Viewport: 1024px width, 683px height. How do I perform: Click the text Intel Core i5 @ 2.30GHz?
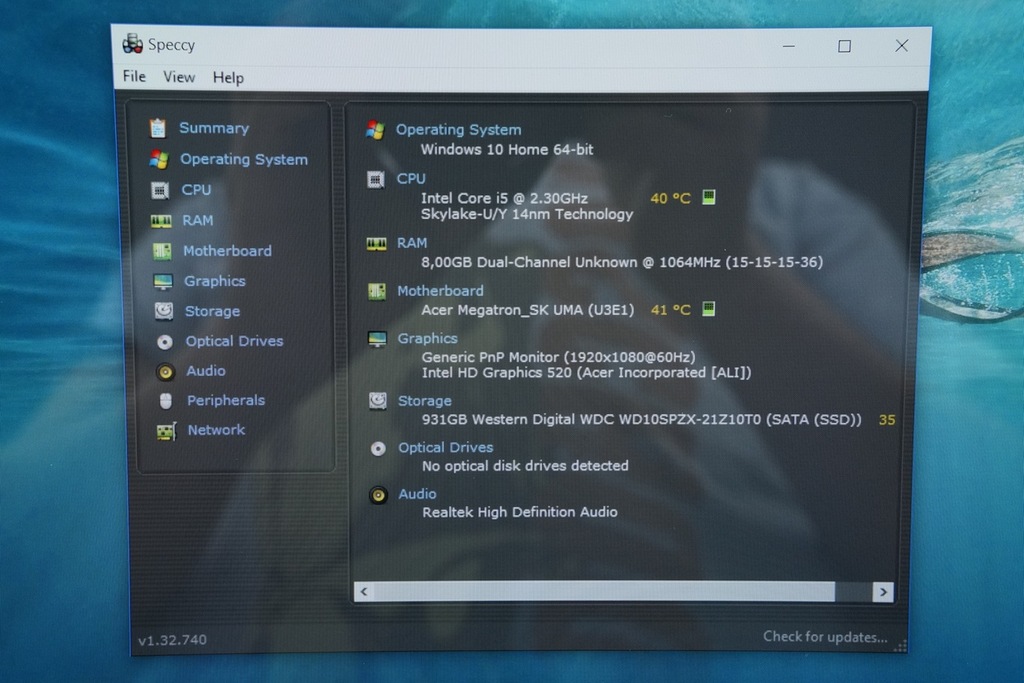pos(504,198)
